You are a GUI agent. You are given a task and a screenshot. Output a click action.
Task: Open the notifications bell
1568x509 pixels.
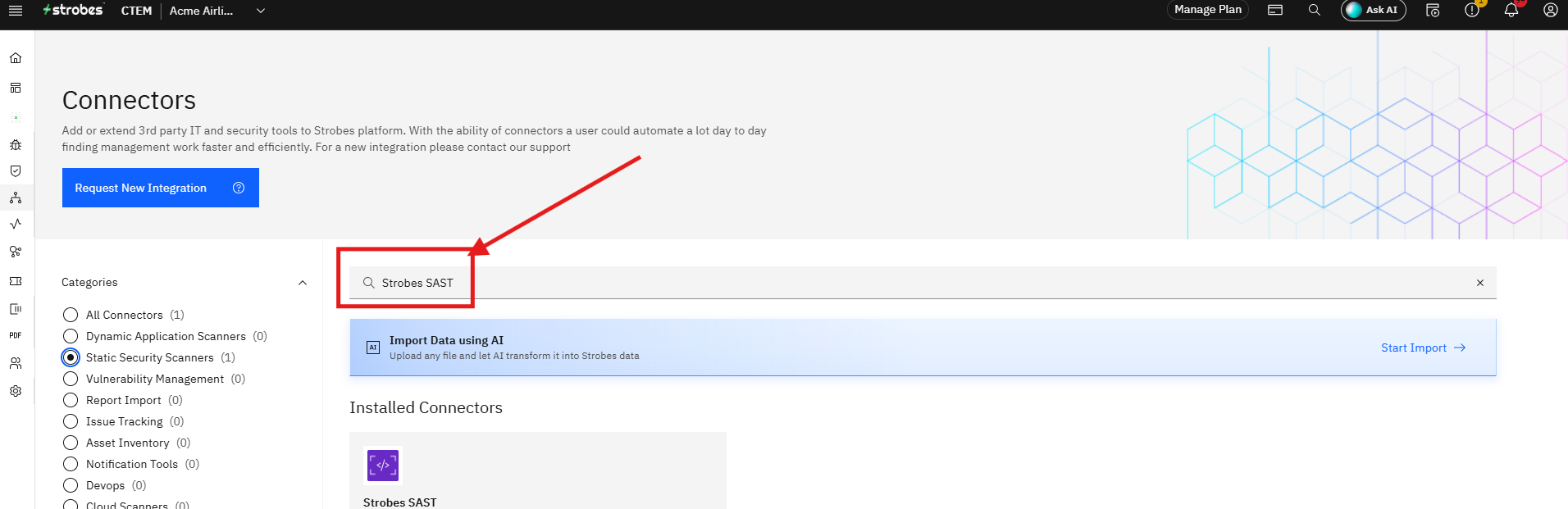(1511, 10)
